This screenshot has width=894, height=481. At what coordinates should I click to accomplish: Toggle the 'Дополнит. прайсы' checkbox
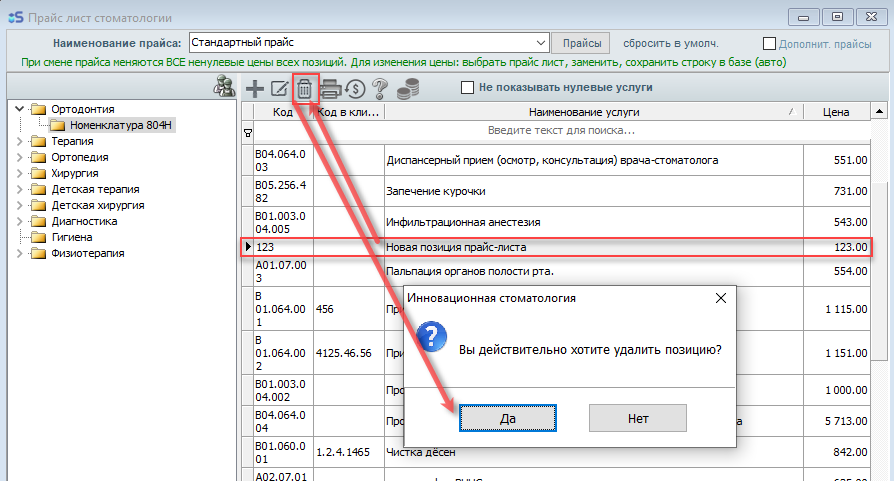click(x=769, y=44)
